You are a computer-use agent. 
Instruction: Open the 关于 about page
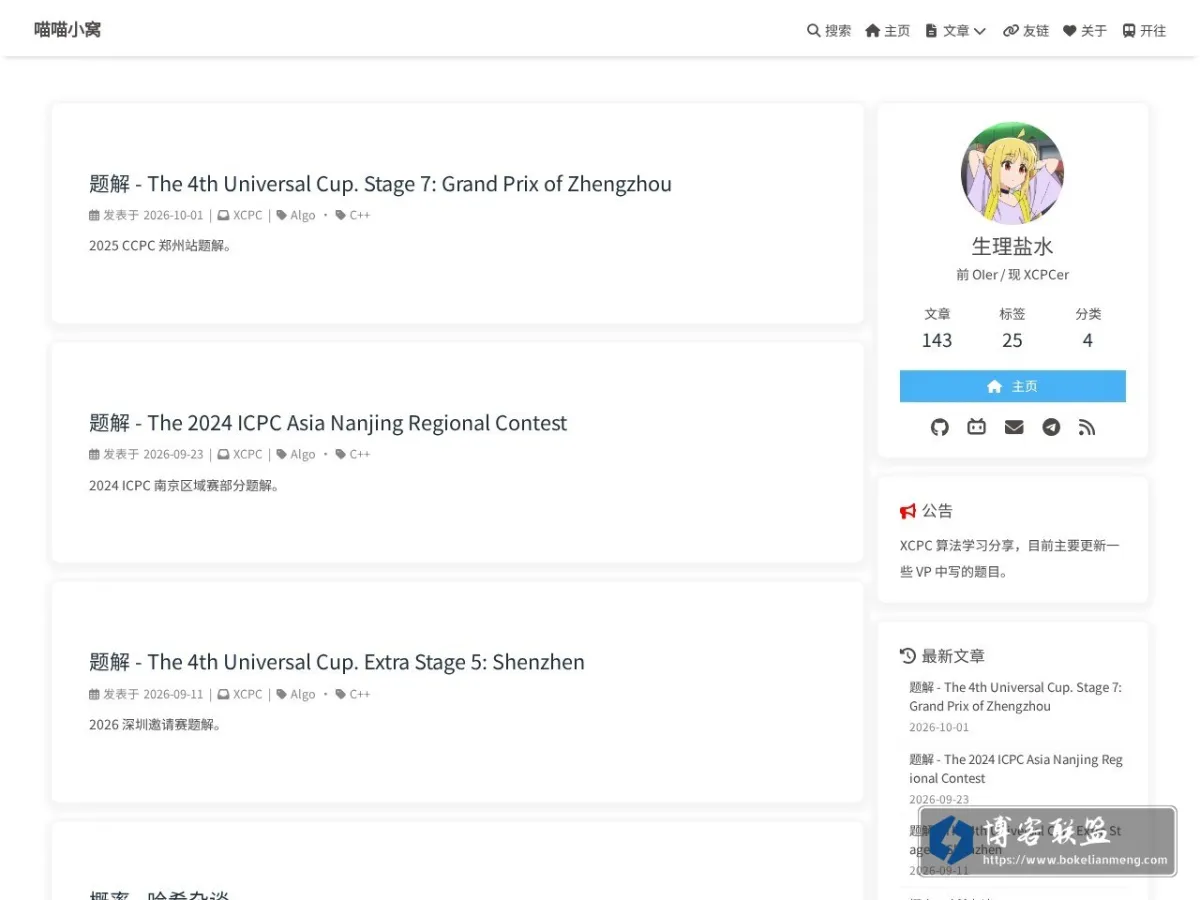pos(1085,31)
